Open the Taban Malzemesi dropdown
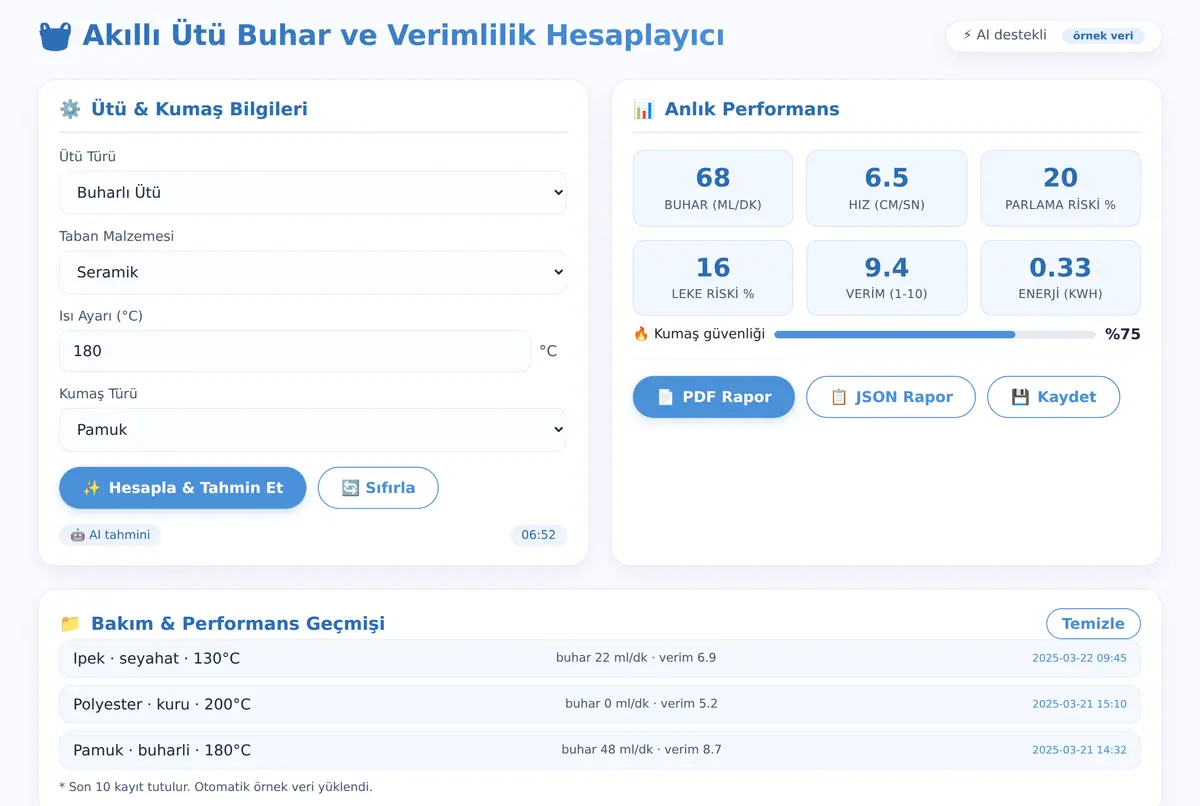Image resolution: width=1200 pixels, height=806 pixels. coord(313,272)
